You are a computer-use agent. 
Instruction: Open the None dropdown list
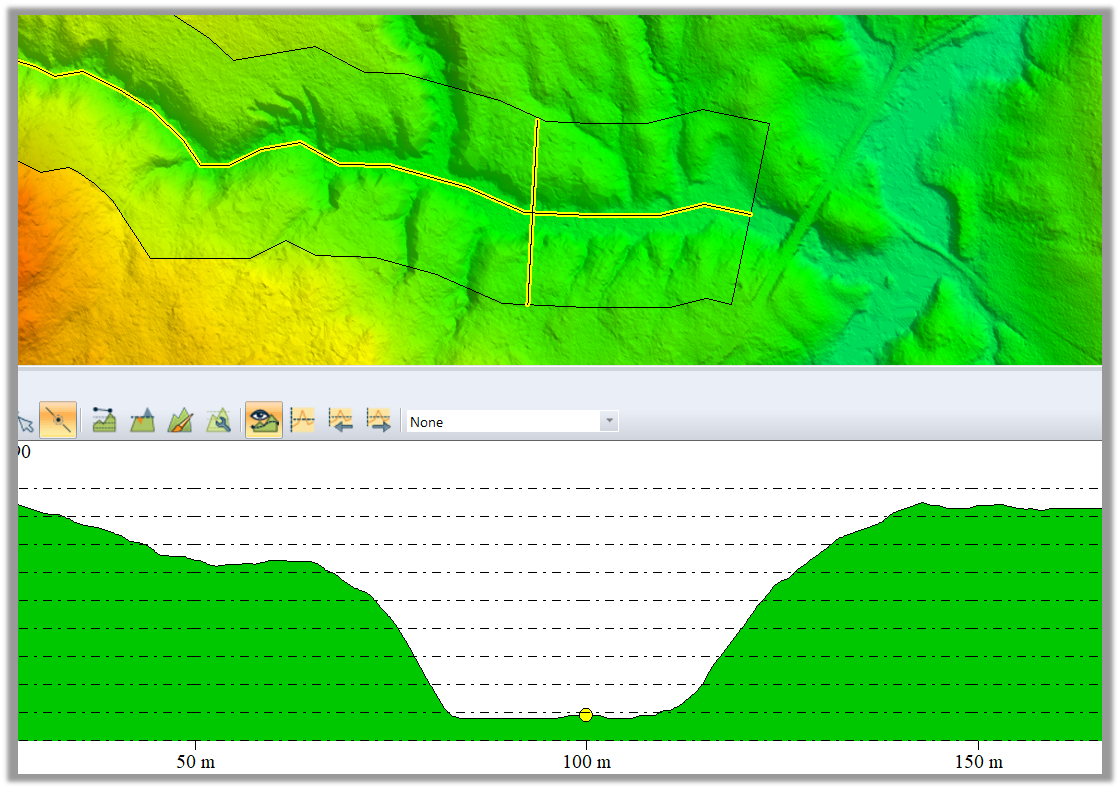pyautogui.click(x=512, y=421)
